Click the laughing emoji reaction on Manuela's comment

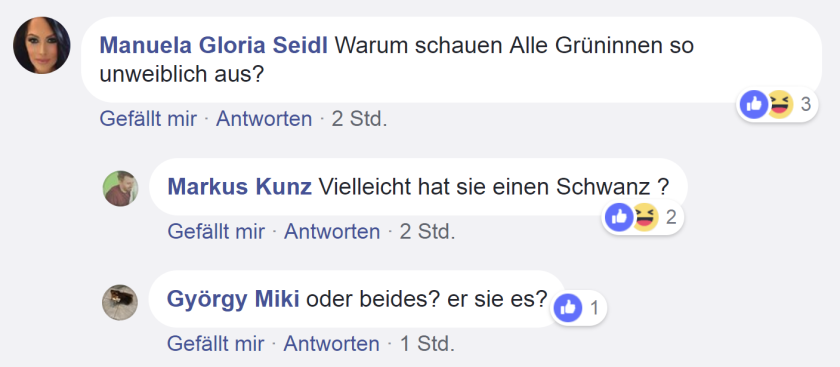[779, 104]
